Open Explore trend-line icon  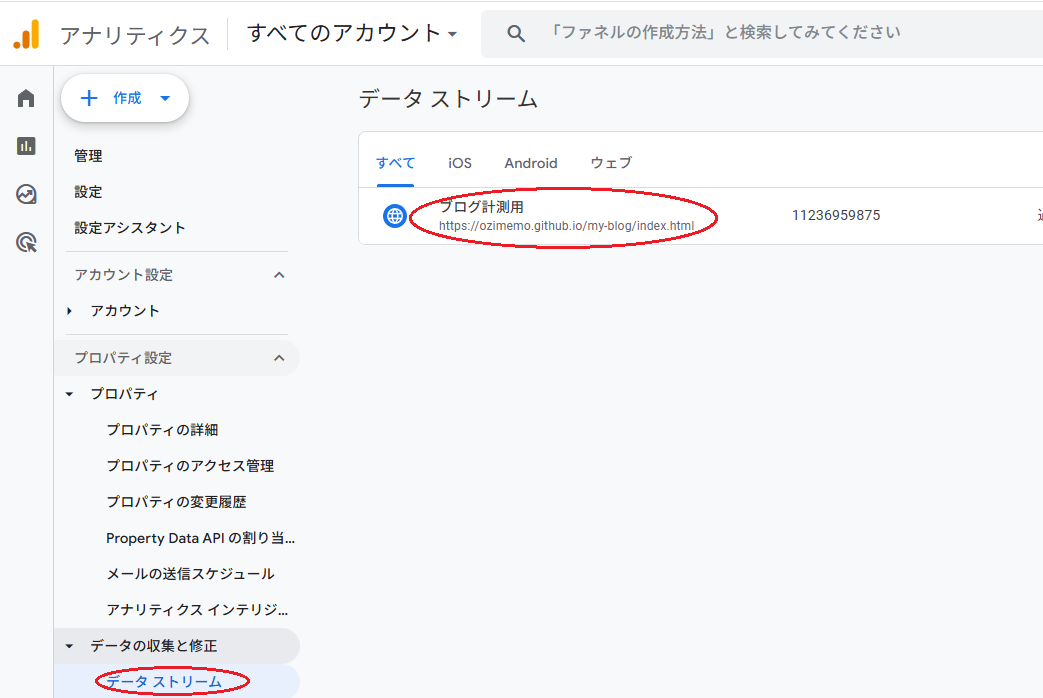click(26, 194)
